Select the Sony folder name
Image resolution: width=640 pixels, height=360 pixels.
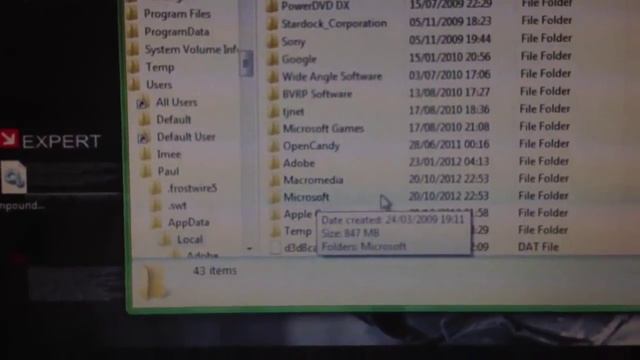(x=293, y=42)
